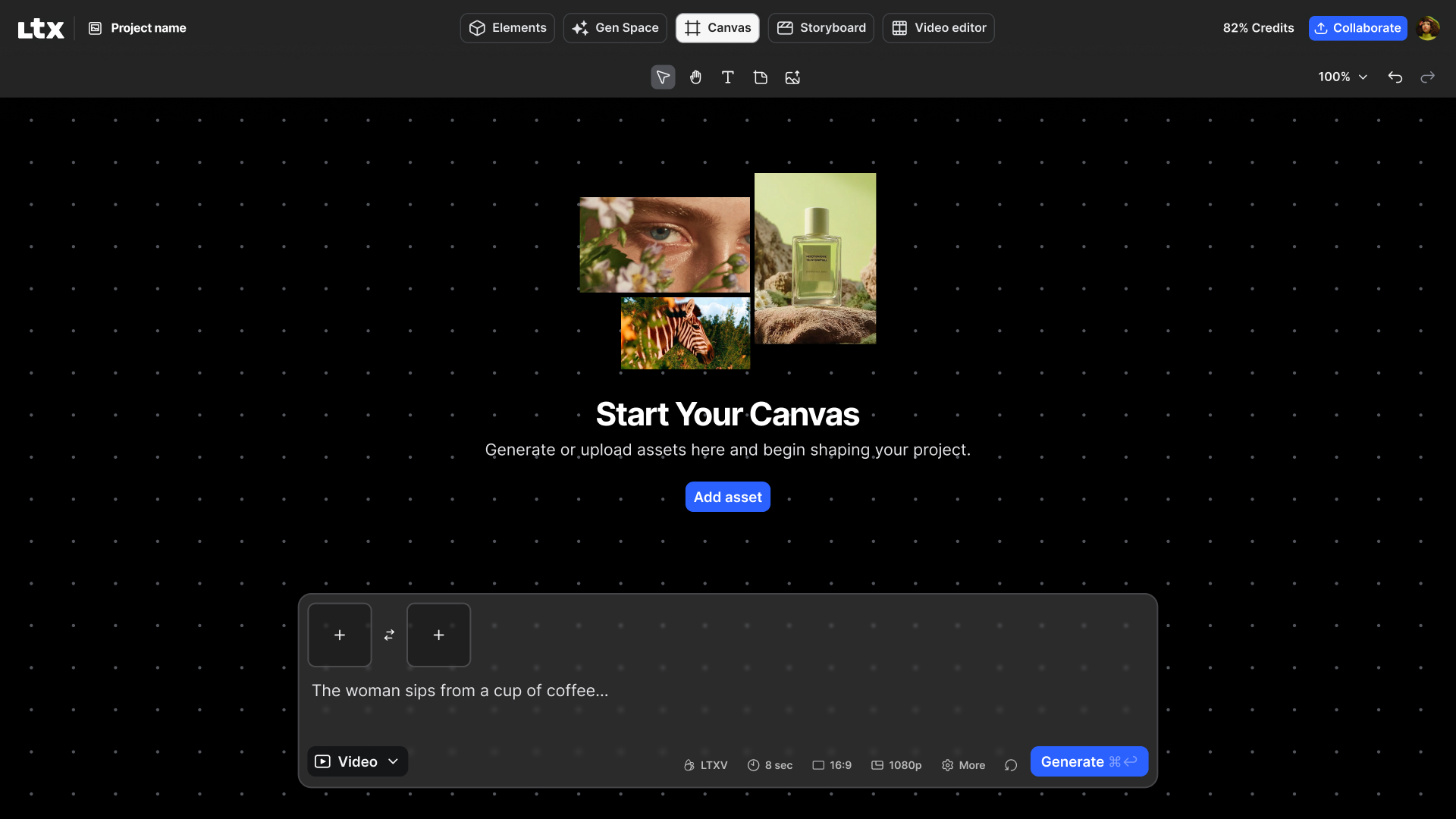Open the Video mode dropdown
Image resolution: width=1456 pixels, height=819 pixels.
[357, 761]
